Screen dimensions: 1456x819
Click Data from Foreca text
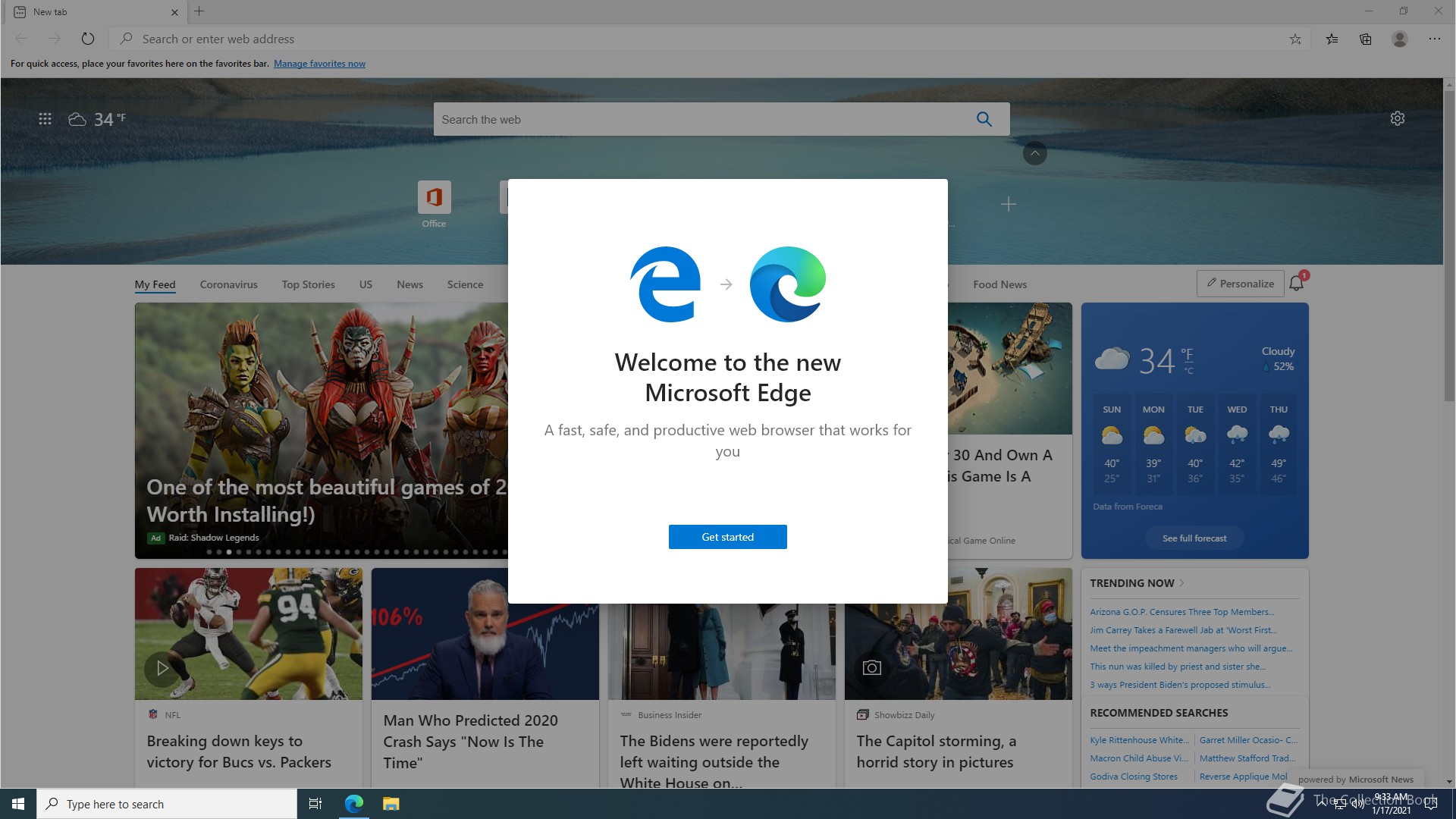[x=1128, y=507]
